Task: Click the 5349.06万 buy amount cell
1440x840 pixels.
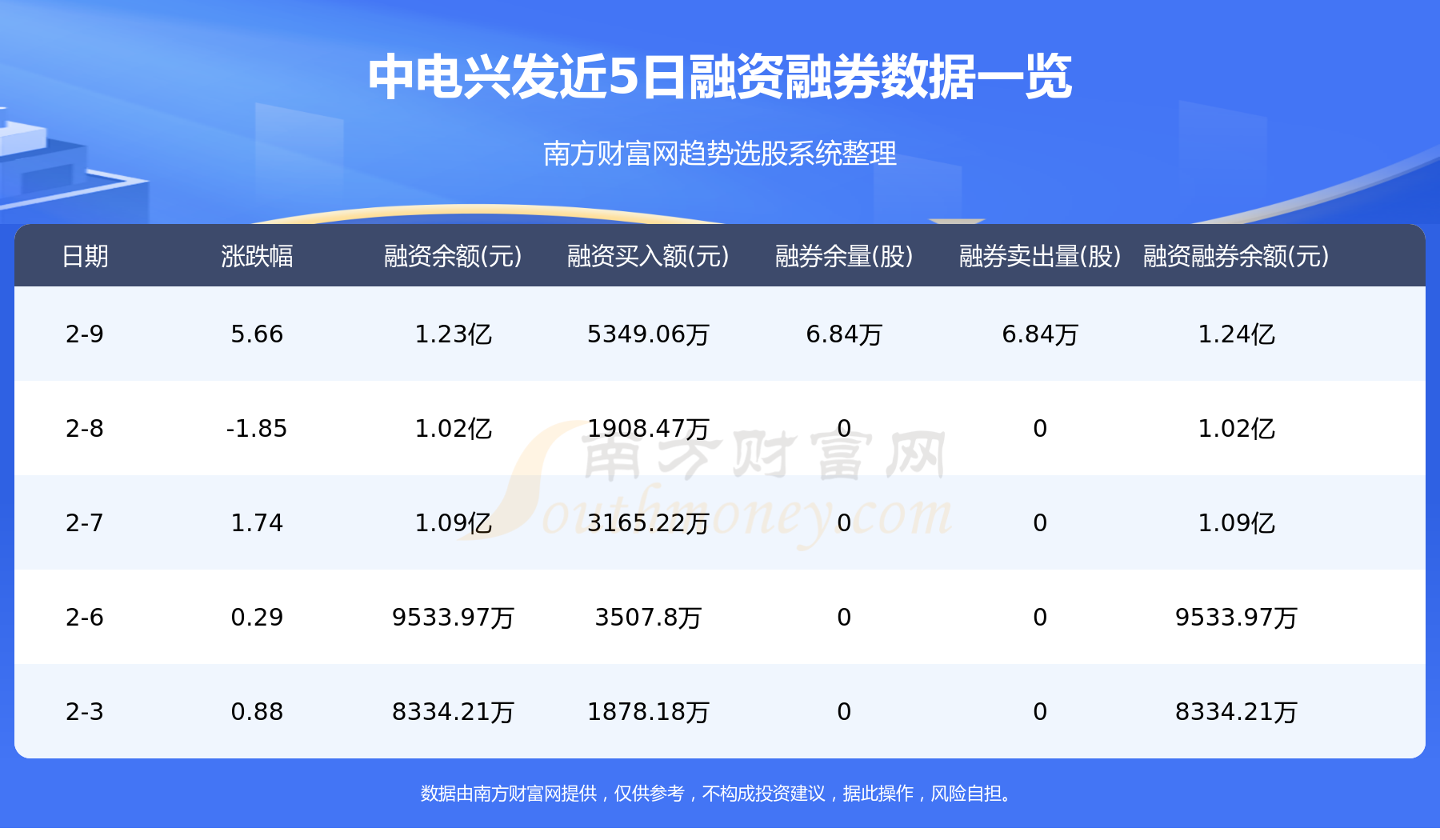Action: click(x=648, y=334)
